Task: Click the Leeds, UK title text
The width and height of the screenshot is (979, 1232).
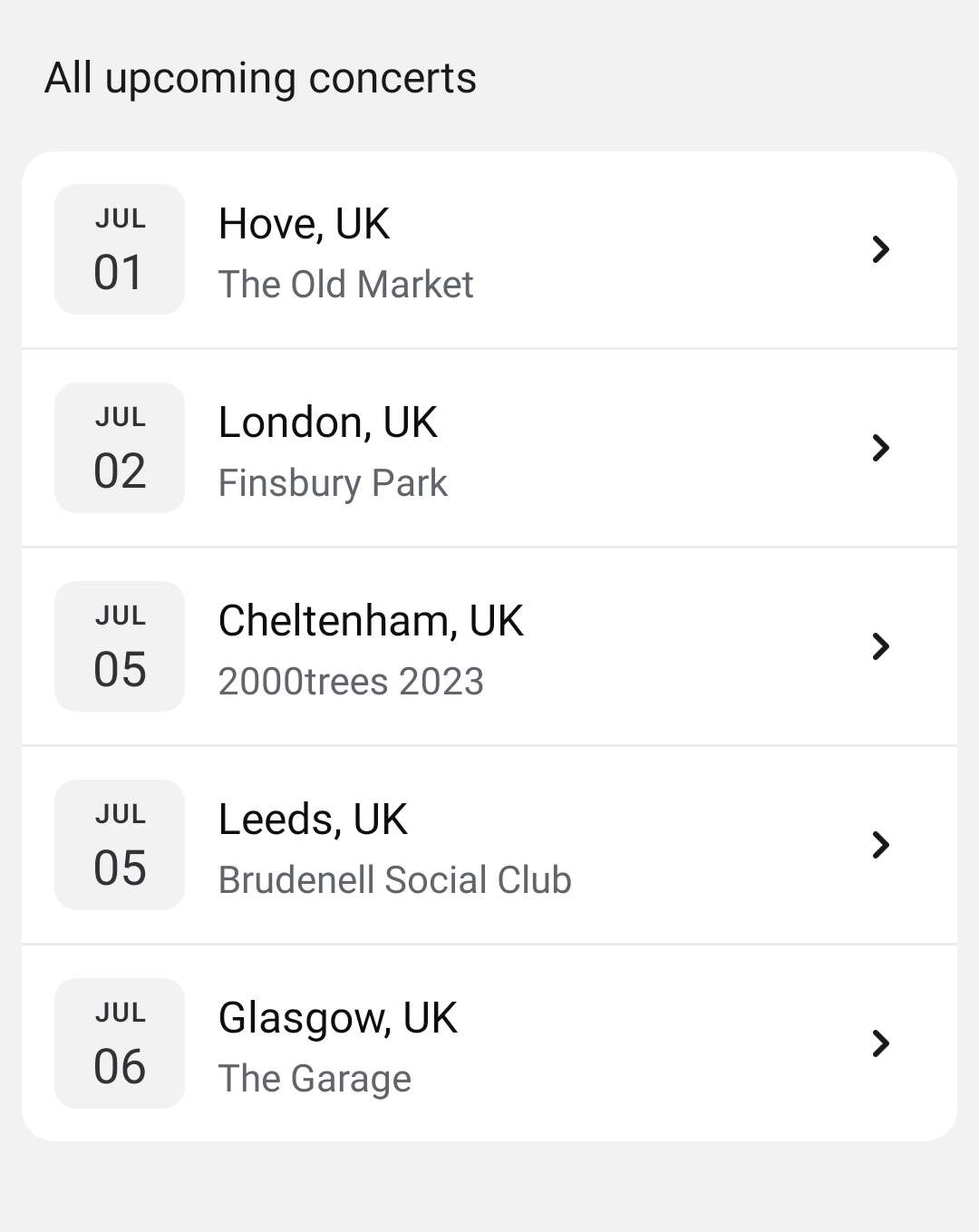Action: [313, 820]
